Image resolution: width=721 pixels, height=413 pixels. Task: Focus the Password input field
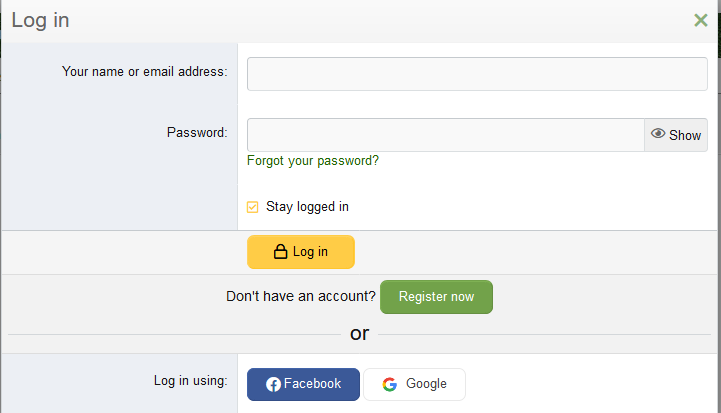pyautogui.click(x=446, y=135)
